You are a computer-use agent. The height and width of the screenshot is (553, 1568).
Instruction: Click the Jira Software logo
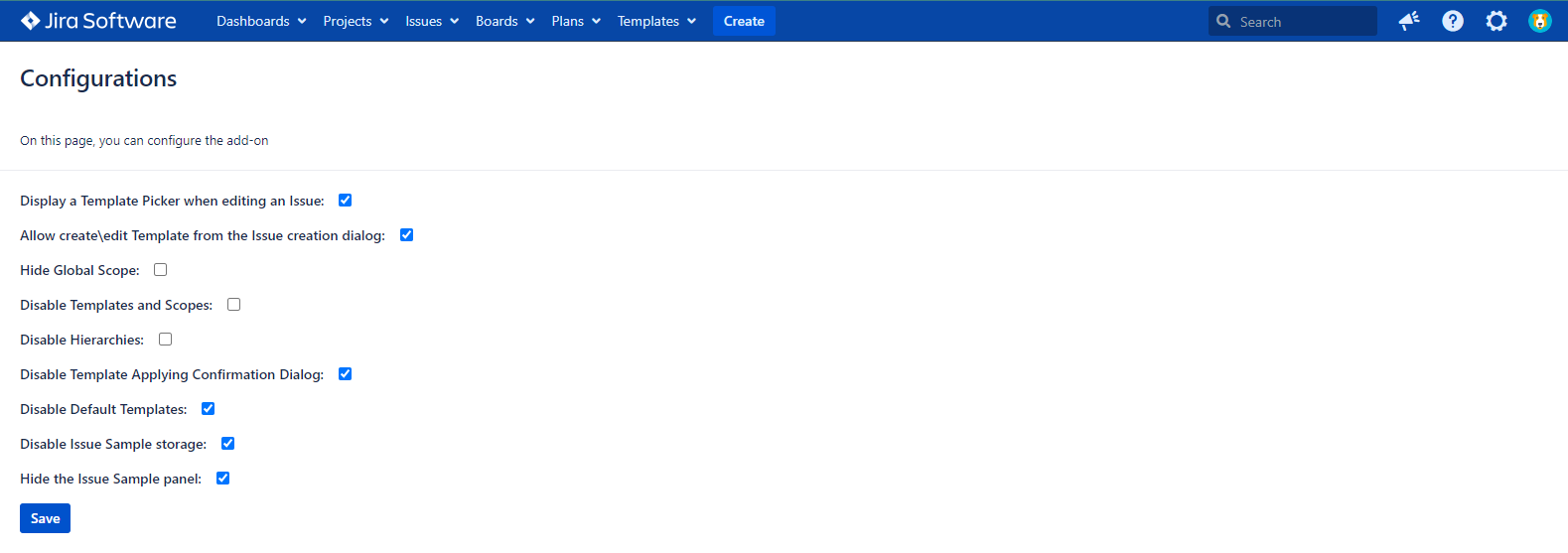tap(98, 21)
